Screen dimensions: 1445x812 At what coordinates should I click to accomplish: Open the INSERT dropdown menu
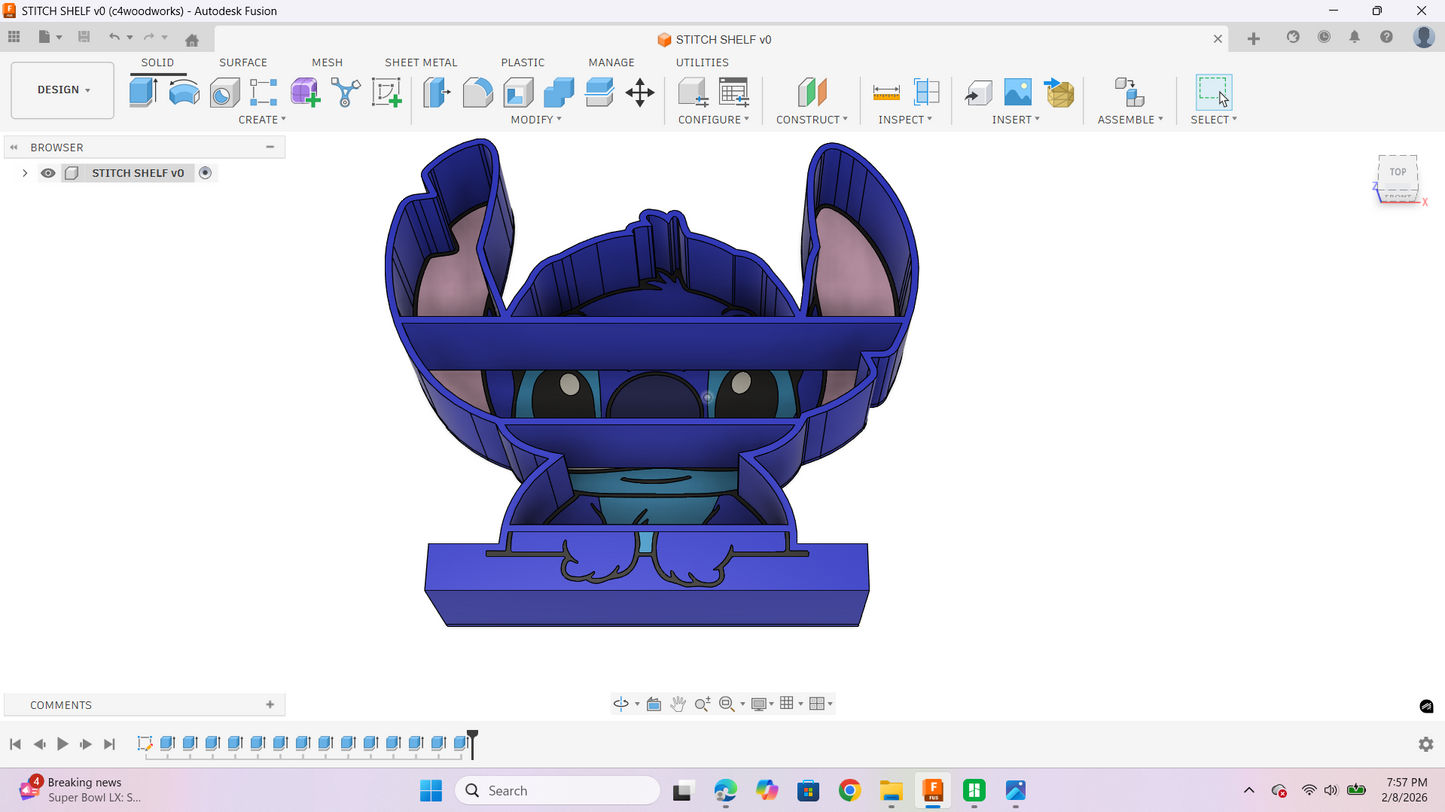point(1016,119)
